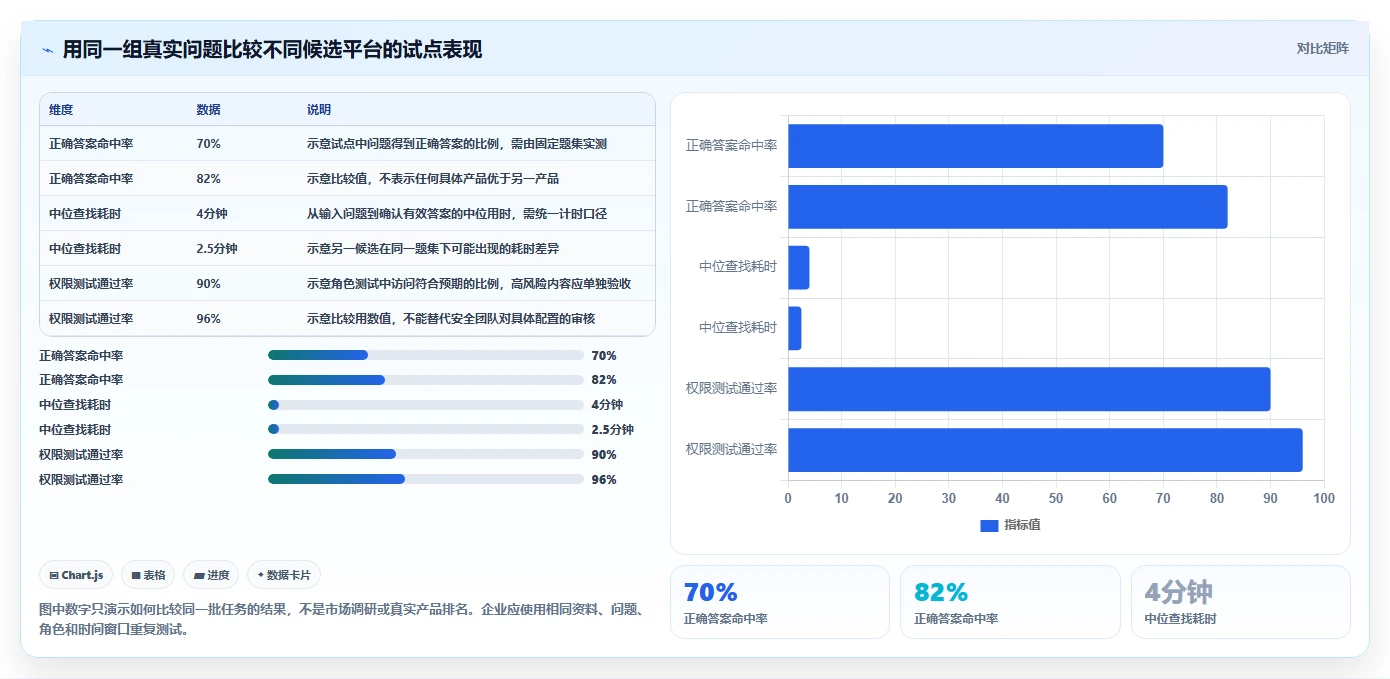Click the progress bar labeled 96%
Viewport: 1390px width, 679px height.
(426, 479)
